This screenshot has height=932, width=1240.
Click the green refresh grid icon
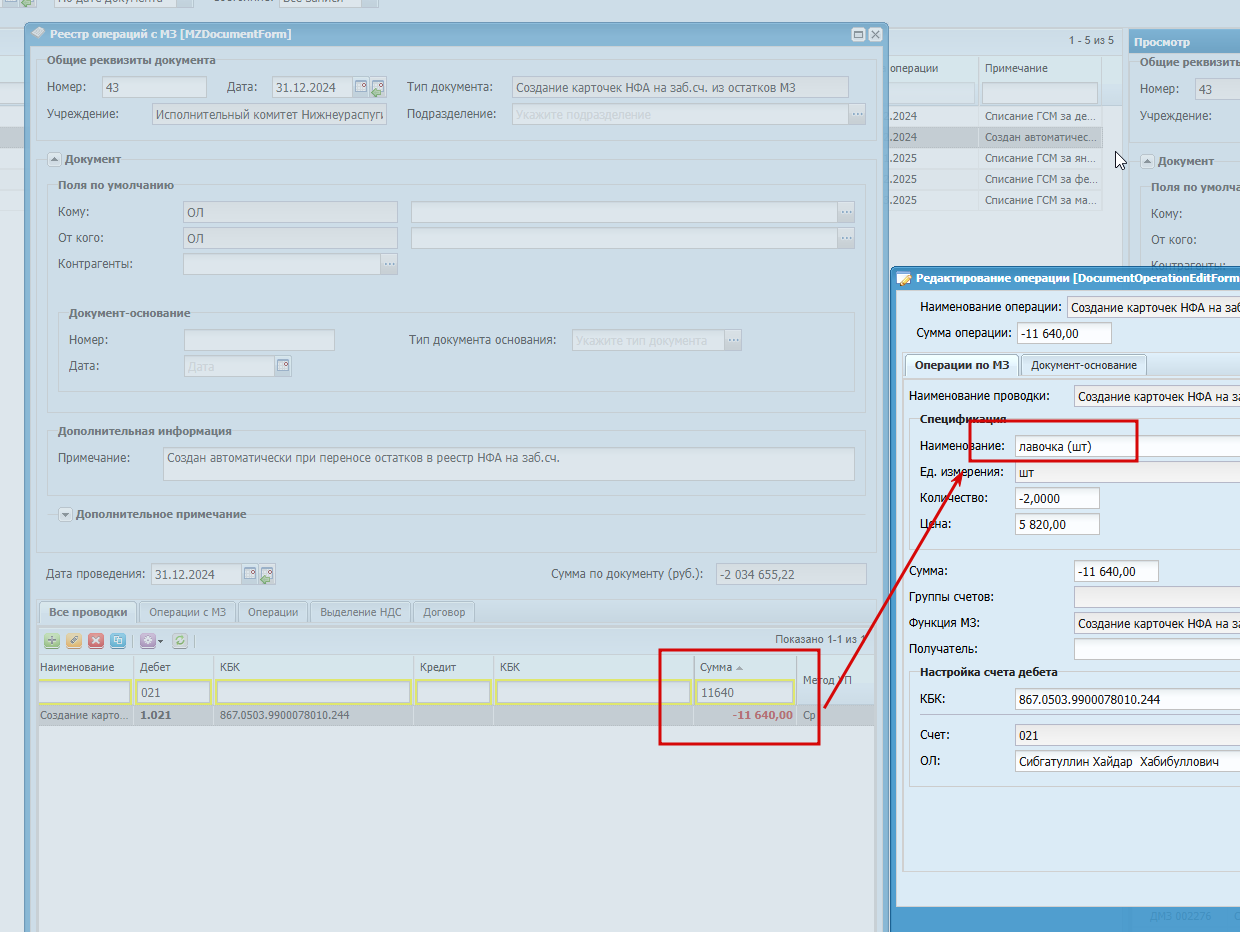pos(180,640)
